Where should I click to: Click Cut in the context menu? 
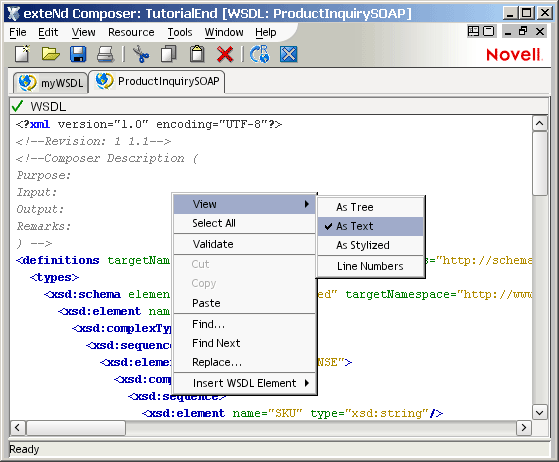tap(244, 264)
